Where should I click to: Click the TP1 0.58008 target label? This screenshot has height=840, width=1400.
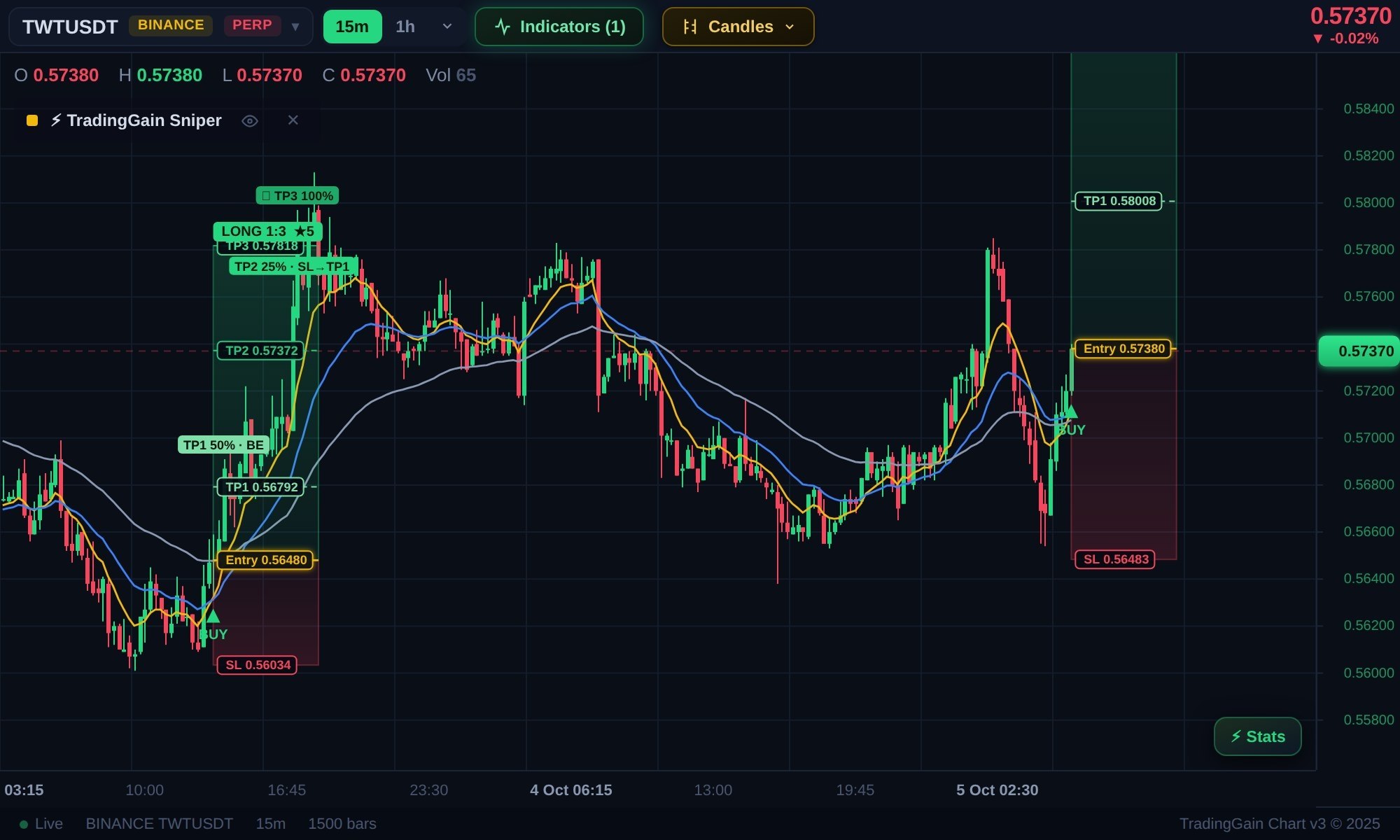coord(1119,201)
